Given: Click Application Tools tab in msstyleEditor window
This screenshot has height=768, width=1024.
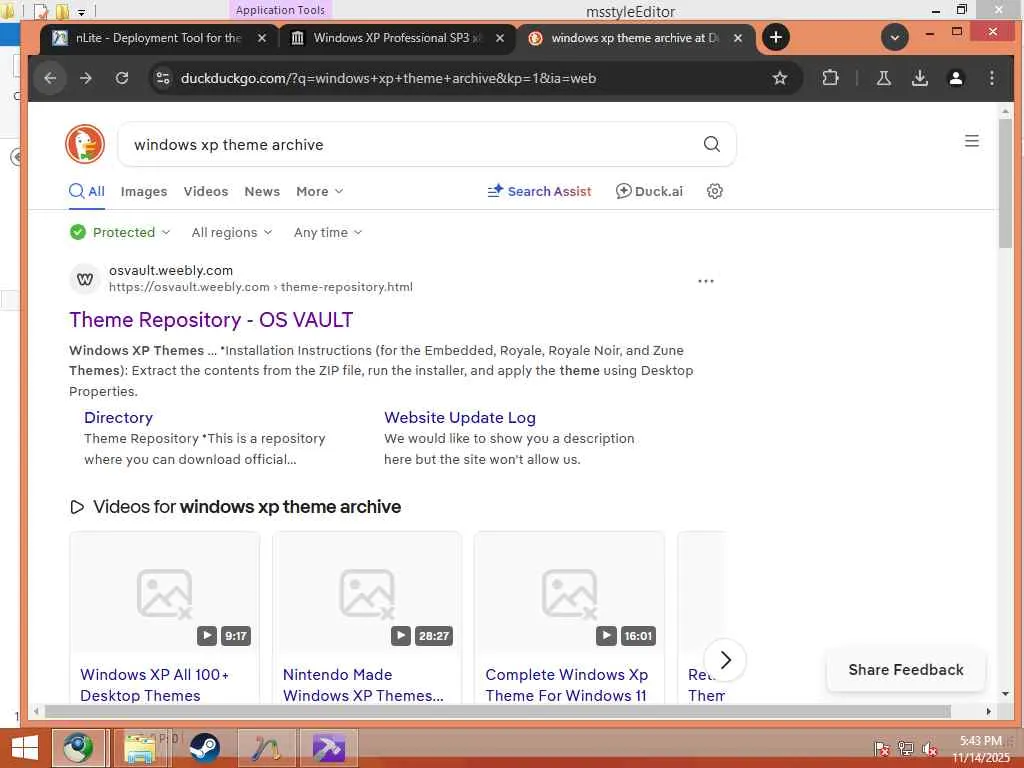Looking at the screenshot, I should tap(280, 10).
